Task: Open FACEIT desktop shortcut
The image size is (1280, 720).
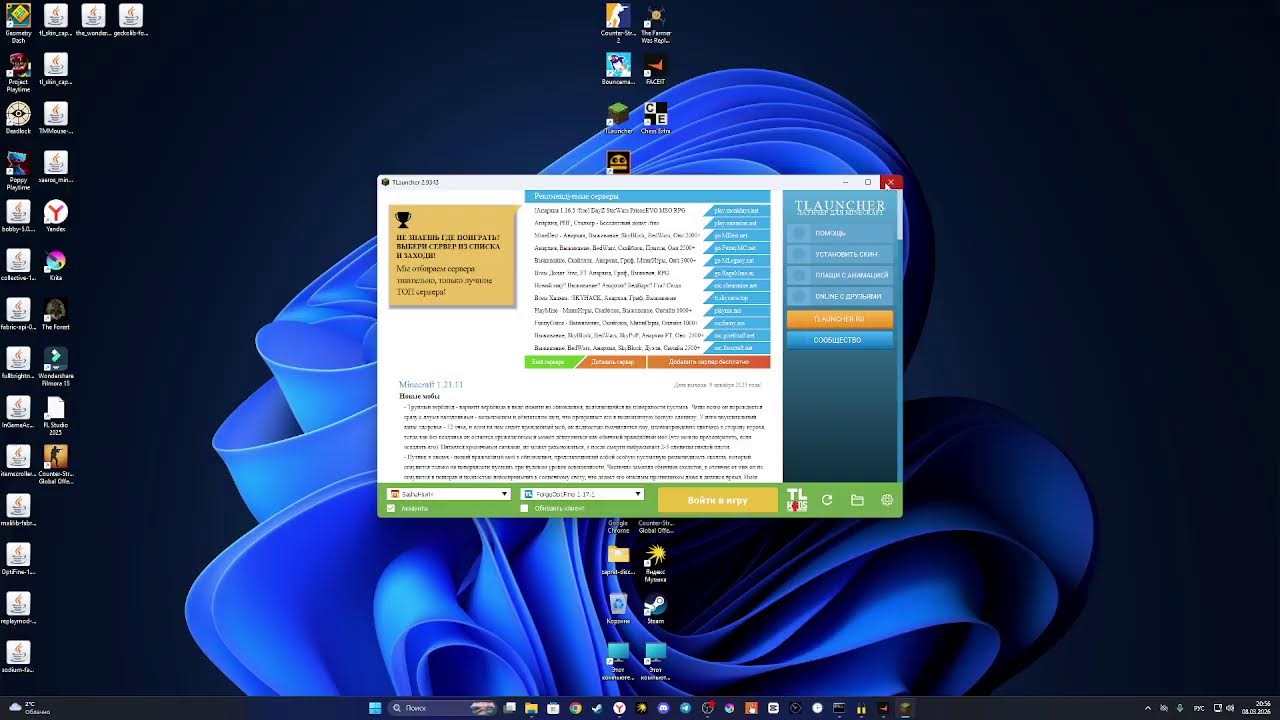Action: click(x=656, y=69)
